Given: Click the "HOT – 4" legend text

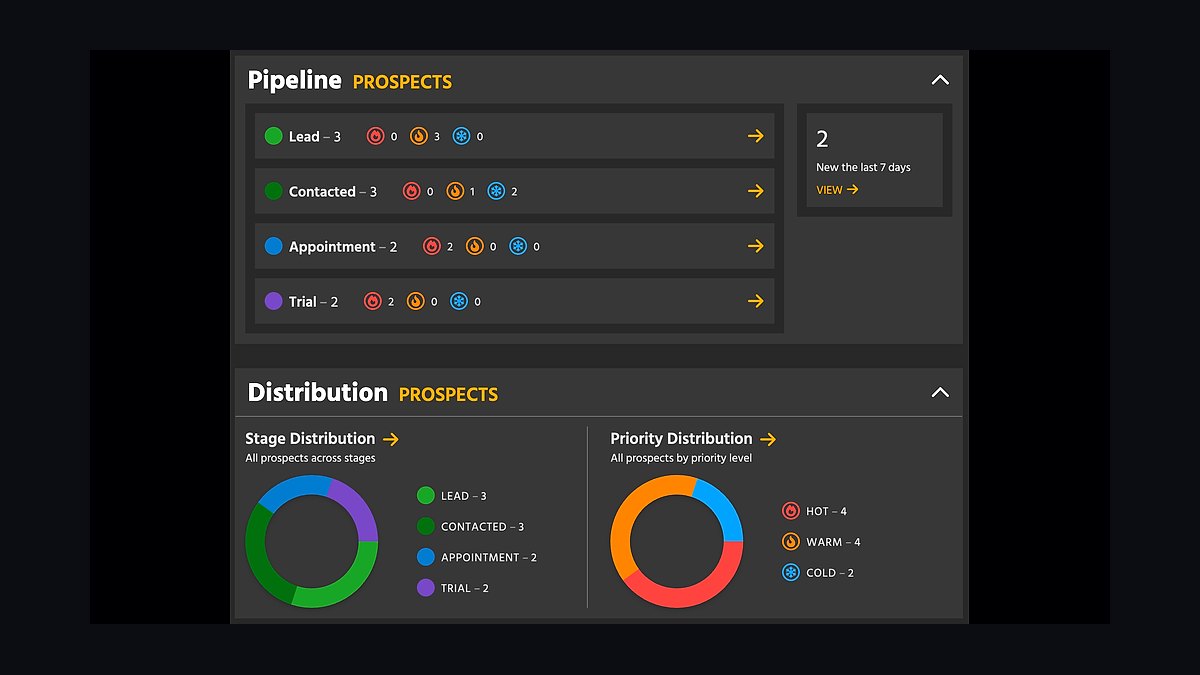Looking at the screenshot, I should (x=827, y=511).
